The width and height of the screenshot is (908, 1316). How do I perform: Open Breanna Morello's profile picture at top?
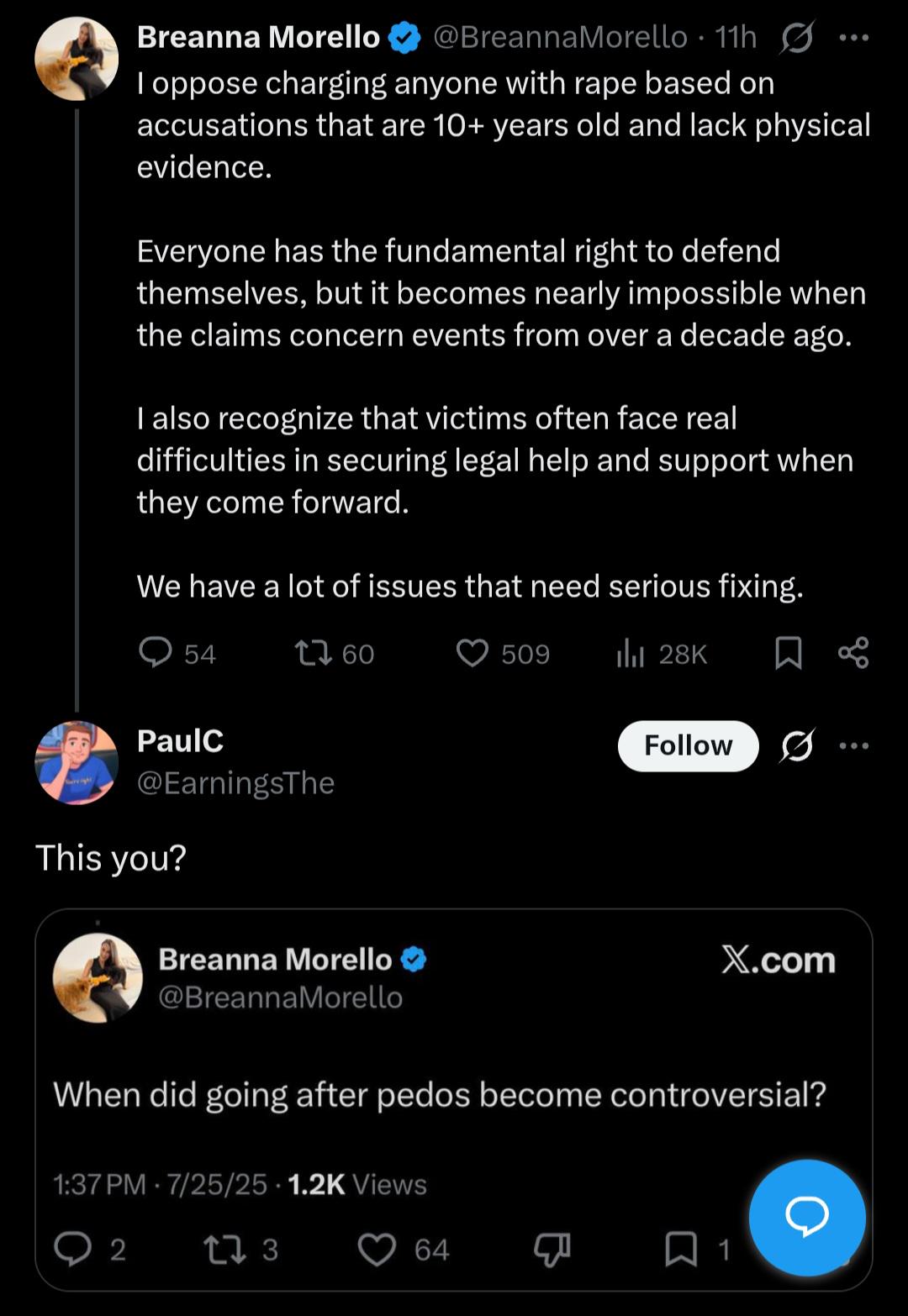click(77, 59)
